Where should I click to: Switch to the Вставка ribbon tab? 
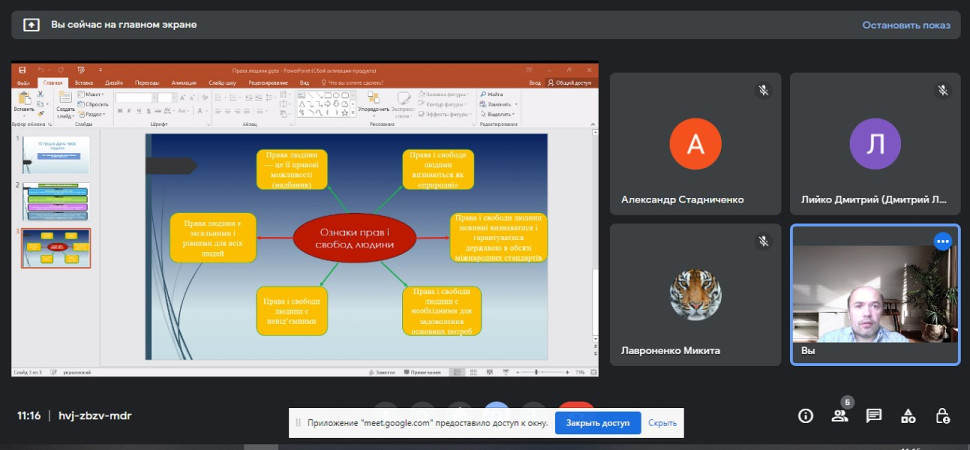tap(84, 83)
